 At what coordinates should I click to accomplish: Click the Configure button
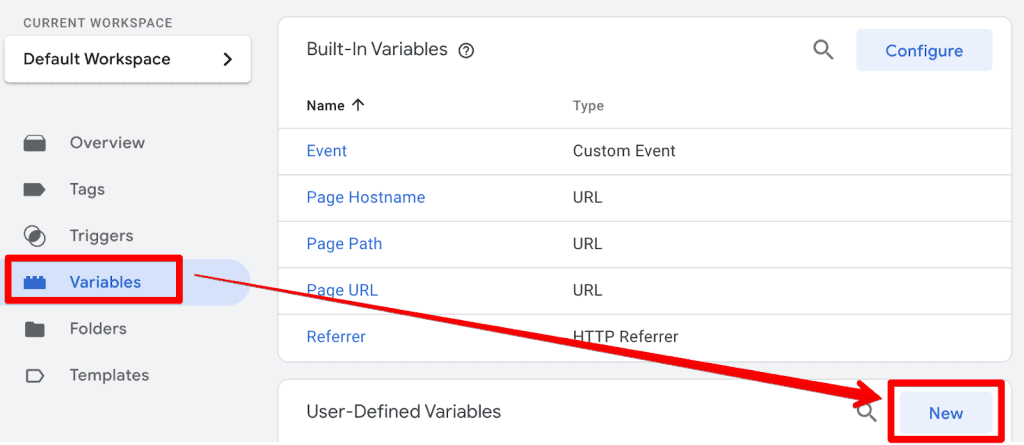[924, 50]
